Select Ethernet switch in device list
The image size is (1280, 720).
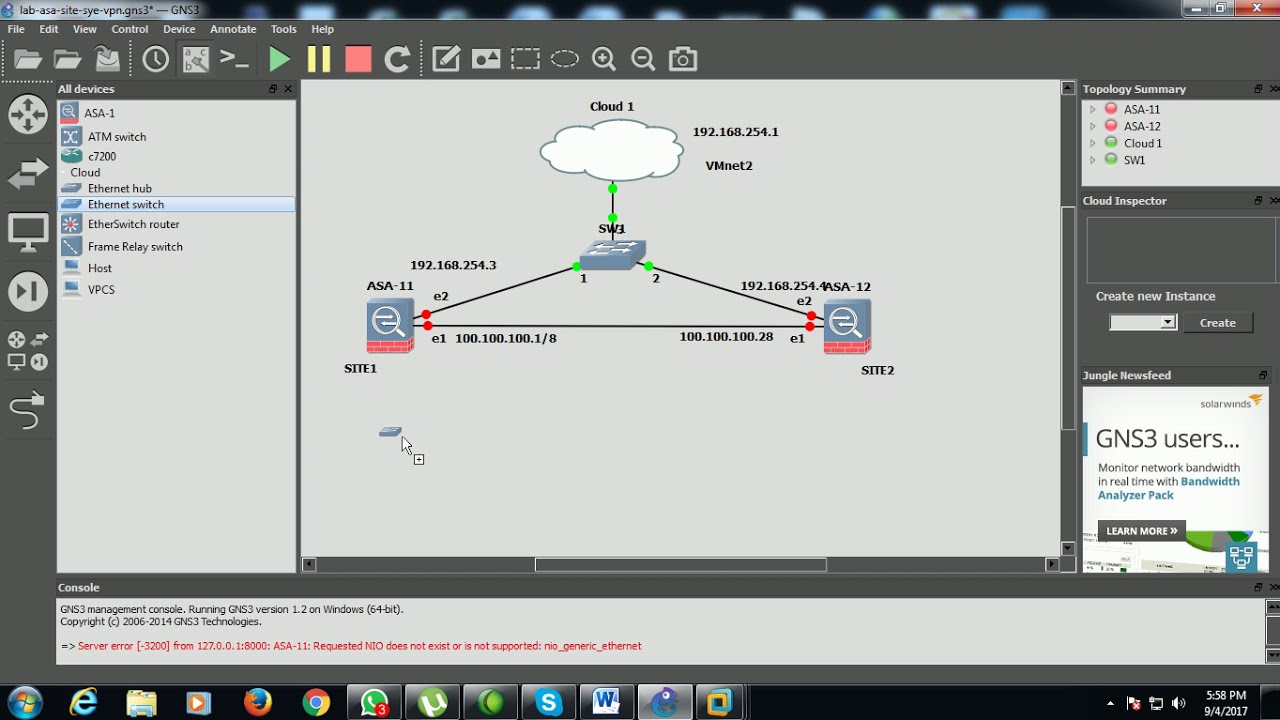(177, 204)
